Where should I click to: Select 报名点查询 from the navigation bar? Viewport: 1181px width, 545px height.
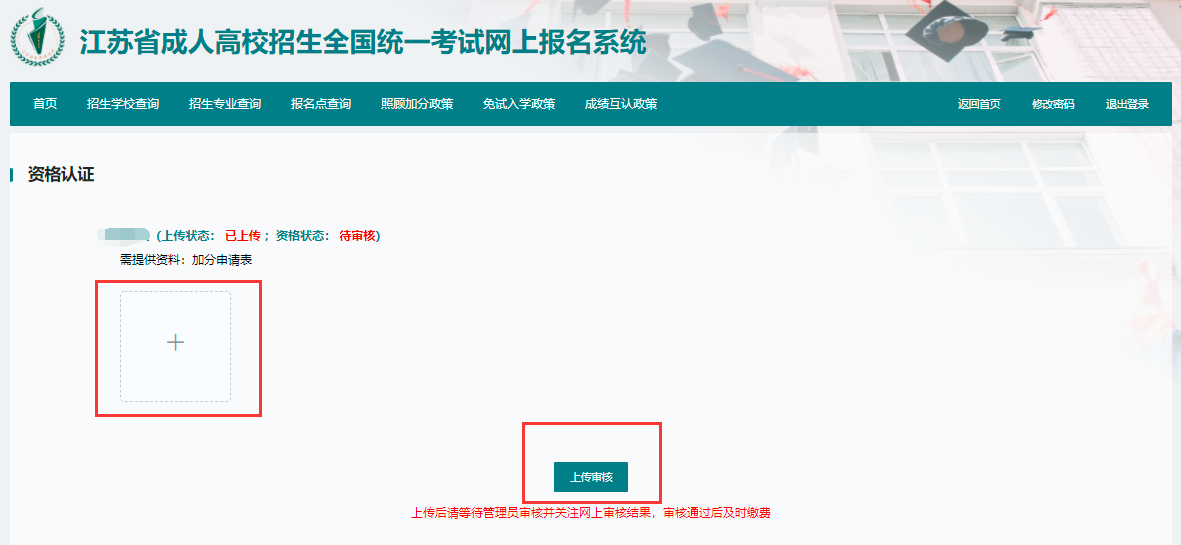tap(321, 104)
